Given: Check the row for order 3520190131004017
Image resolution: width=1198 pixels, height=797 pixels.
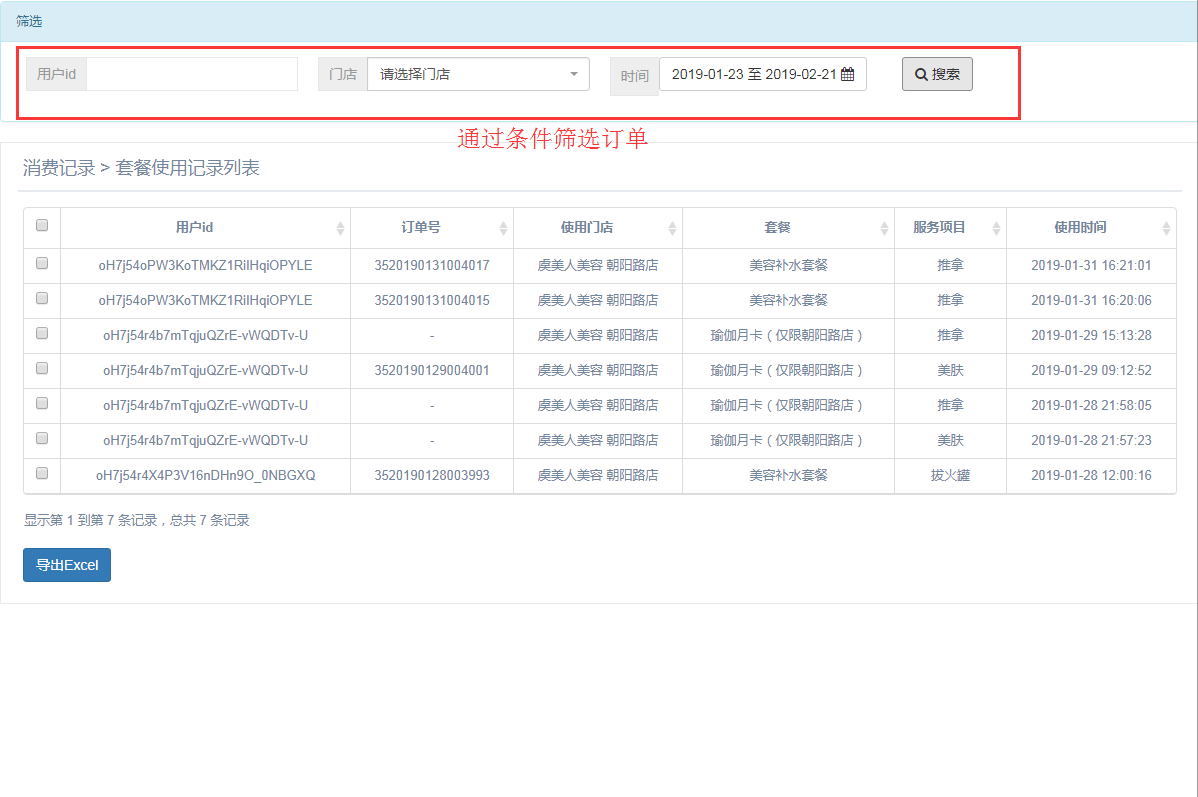Looking at the screenshot, I should tap(42, 264).
